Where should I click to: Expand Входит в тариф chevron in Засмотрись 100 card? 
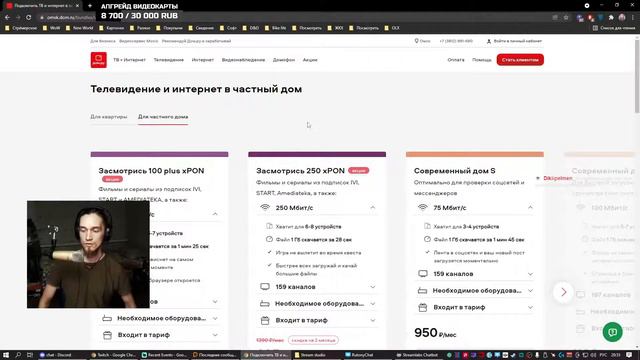pyautogui.click(x=215, y=335)
